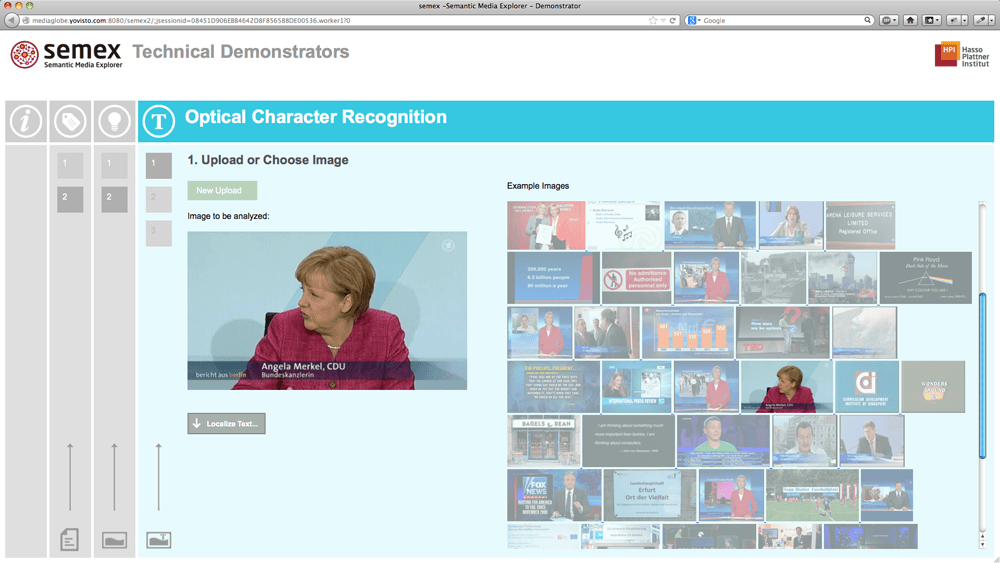Open the Google search engine dropdown
The image size is (1000, 563).
(x=693, y=20)
